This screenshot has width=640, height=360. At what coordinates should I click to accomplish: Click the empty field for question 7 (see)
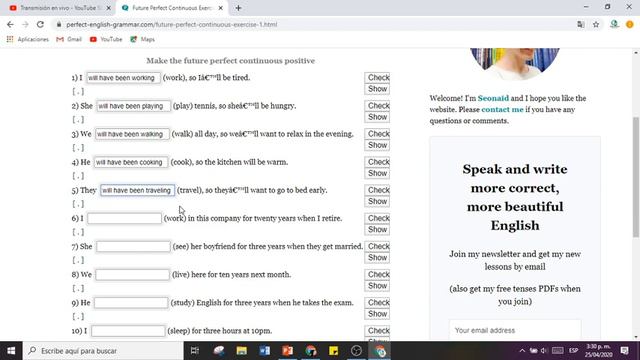click(x=133, y=247)
